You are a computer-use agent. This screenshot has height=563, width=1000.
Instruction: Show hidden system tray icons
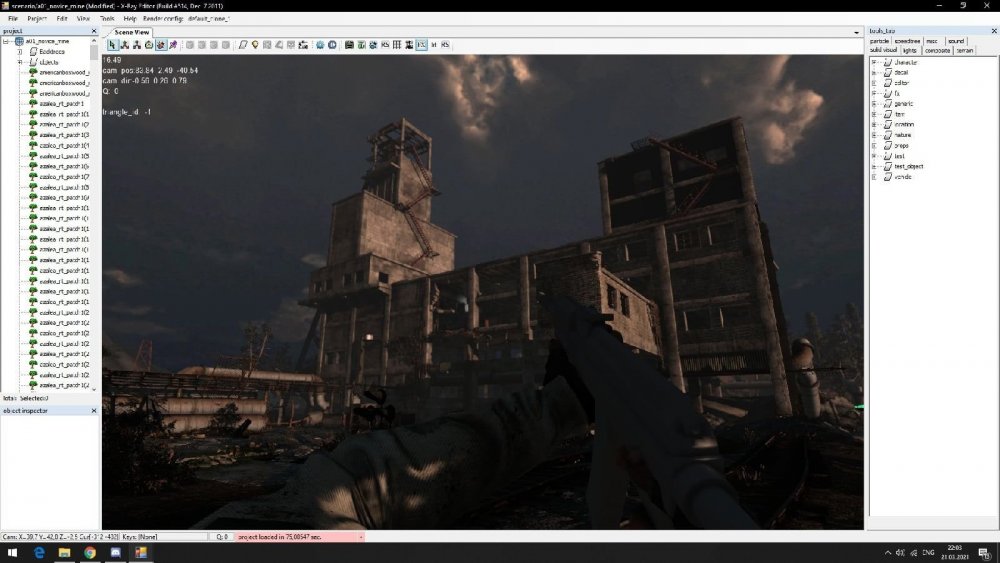point(887,553)
